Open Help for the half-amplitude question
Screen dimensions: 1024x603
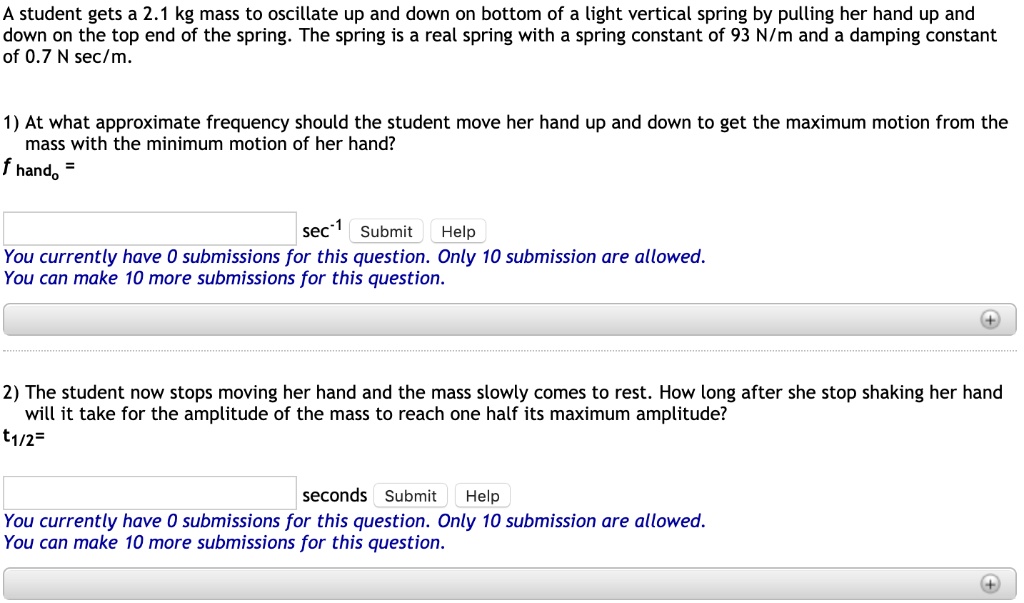pos(482,496)
